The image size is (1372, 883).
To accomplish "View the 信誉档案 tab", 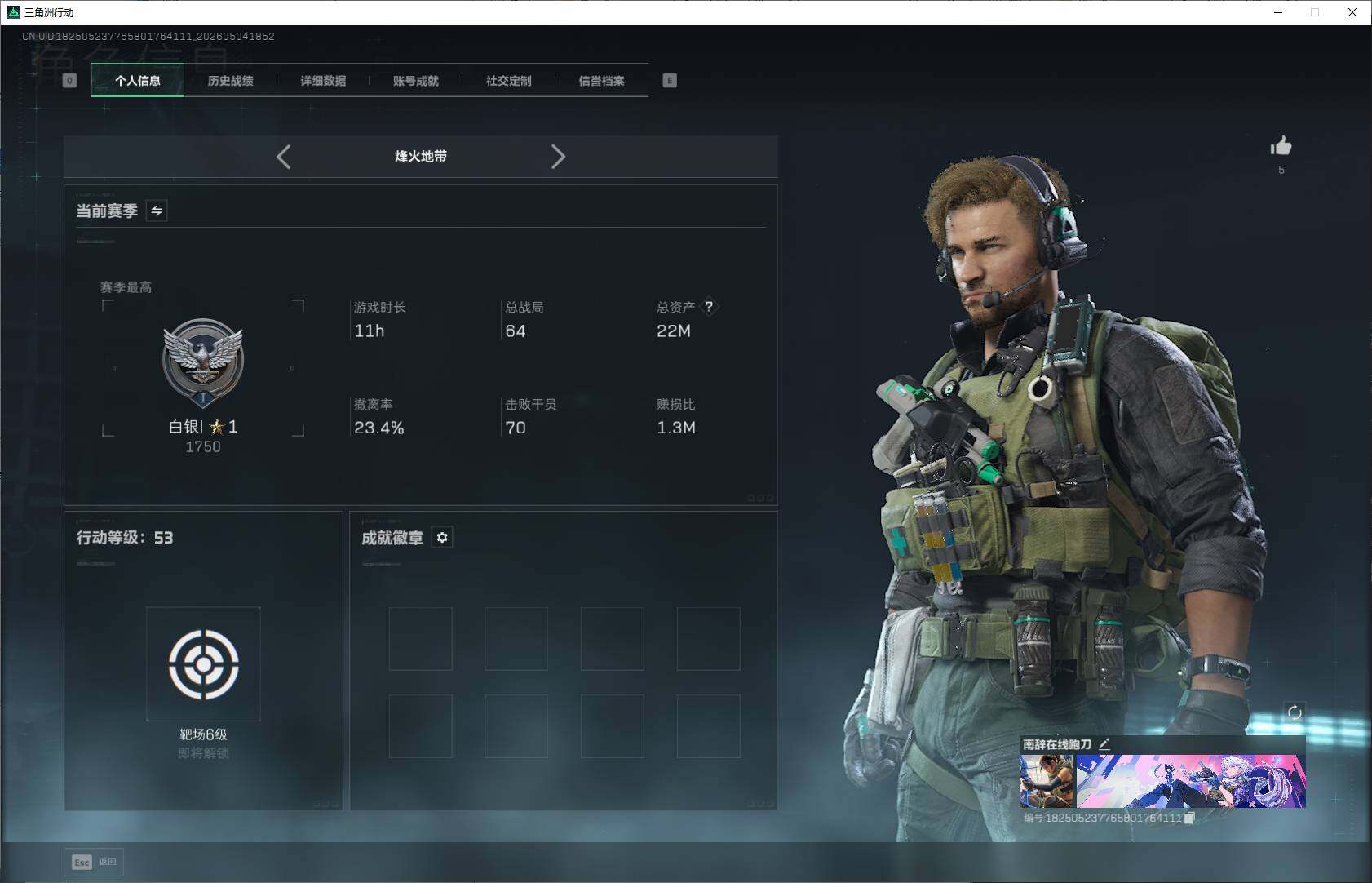I will pyautogui.click(x=601, y=80).
